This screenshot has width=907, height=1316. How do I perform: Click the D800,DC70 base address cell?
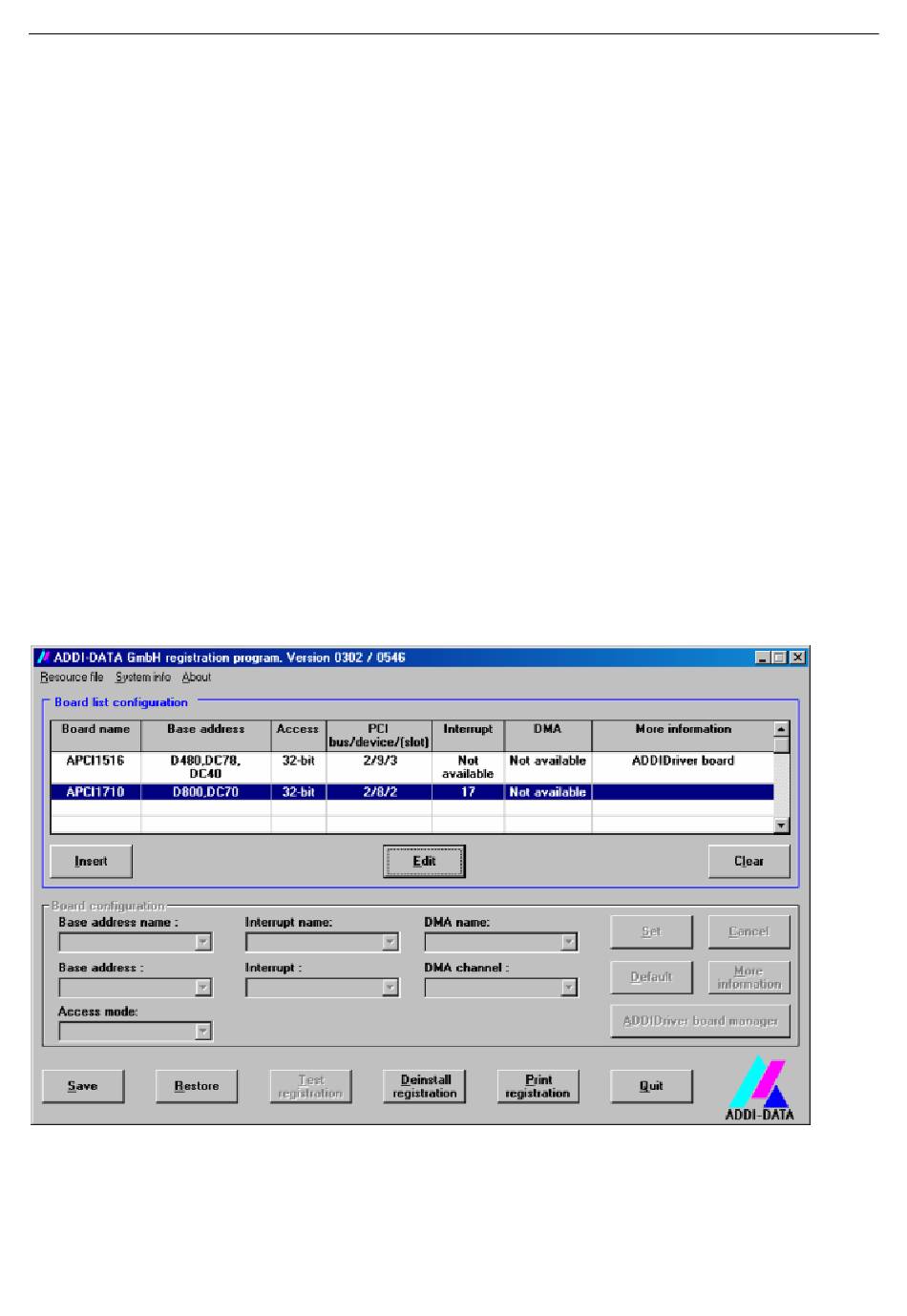point(205,792)
